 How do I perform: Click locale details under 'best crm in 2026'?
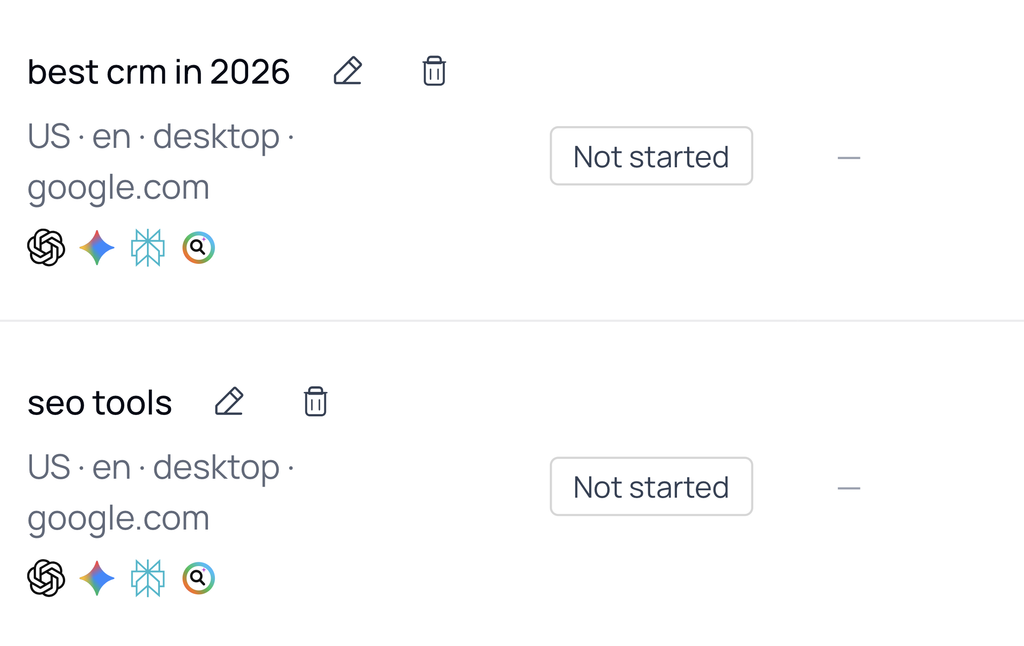[161, 162]
